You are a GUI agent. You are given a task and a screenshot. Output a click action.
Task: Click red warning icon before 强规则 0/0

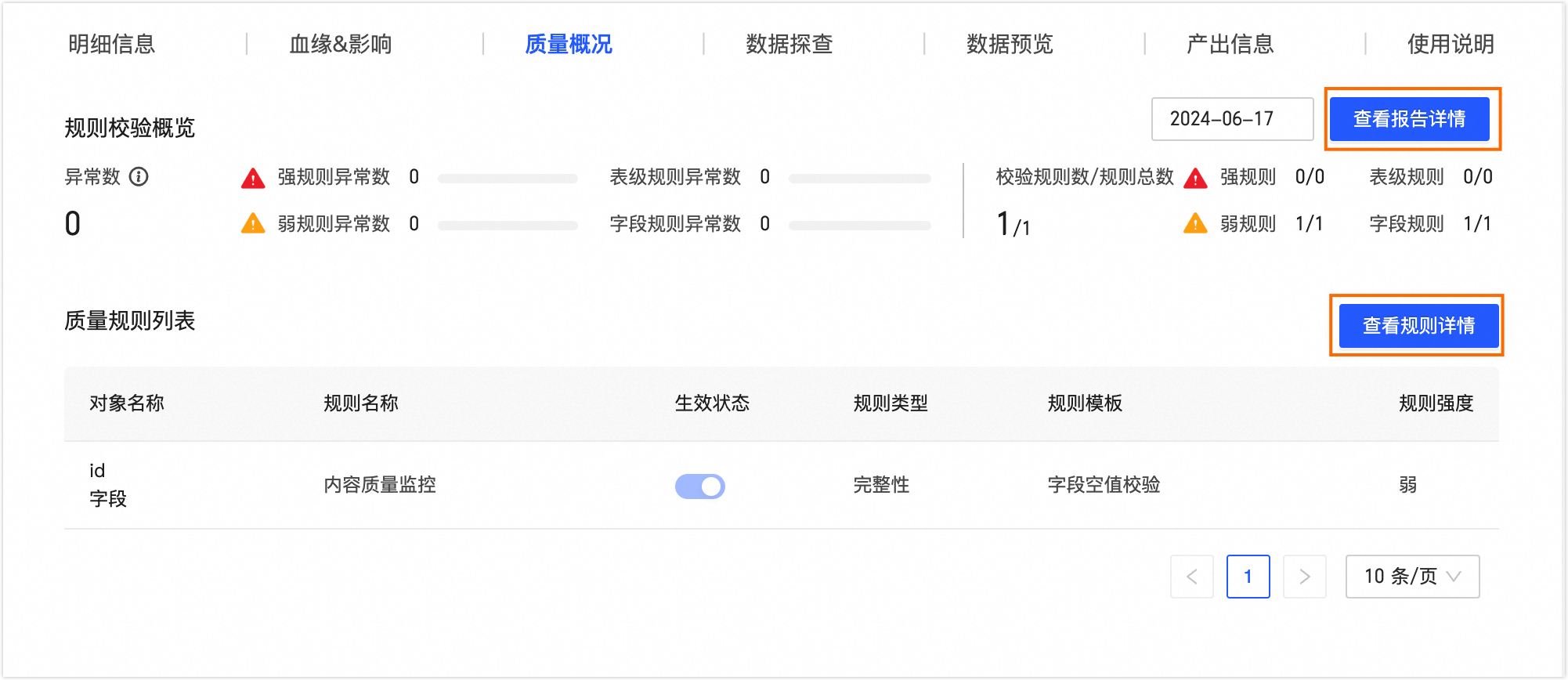(x=1195, y=178)
